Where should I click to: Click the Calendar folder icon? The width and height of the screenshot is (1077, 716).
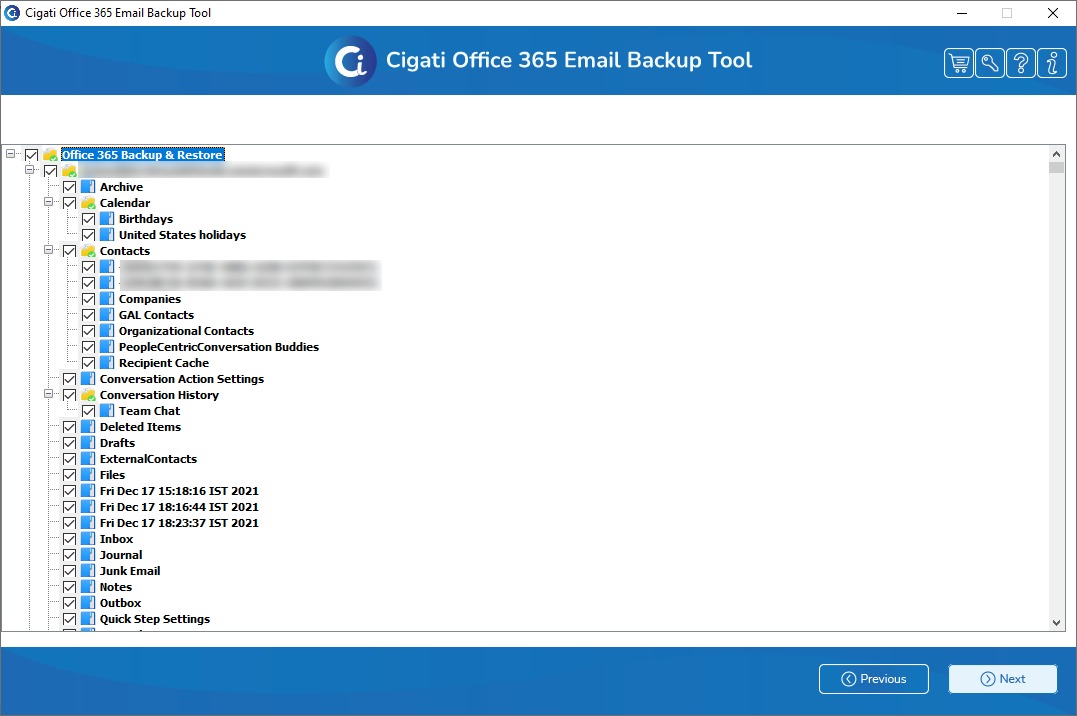tap(88, 203)
